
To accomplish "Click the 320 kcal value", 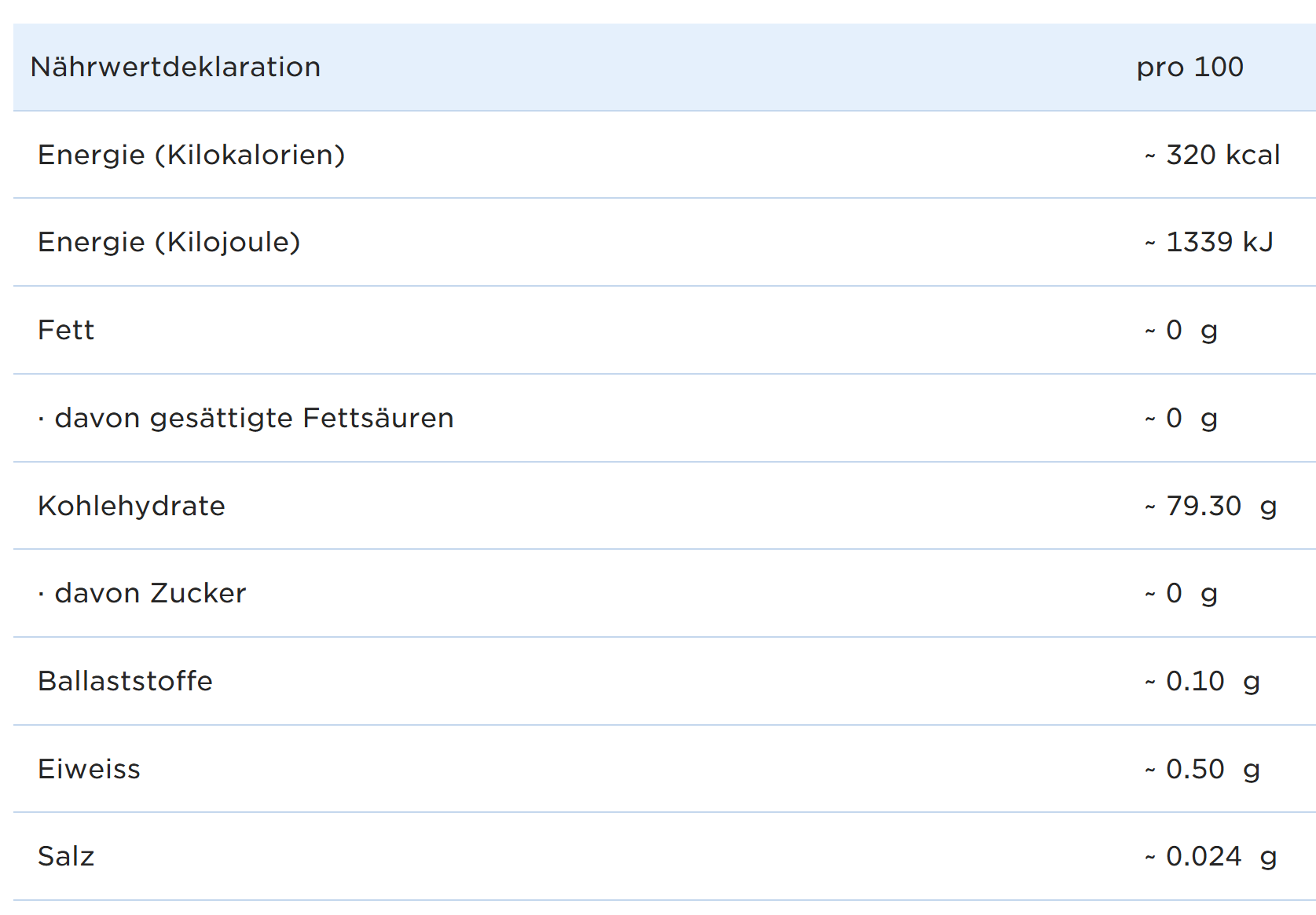I will coord(1212,156).
